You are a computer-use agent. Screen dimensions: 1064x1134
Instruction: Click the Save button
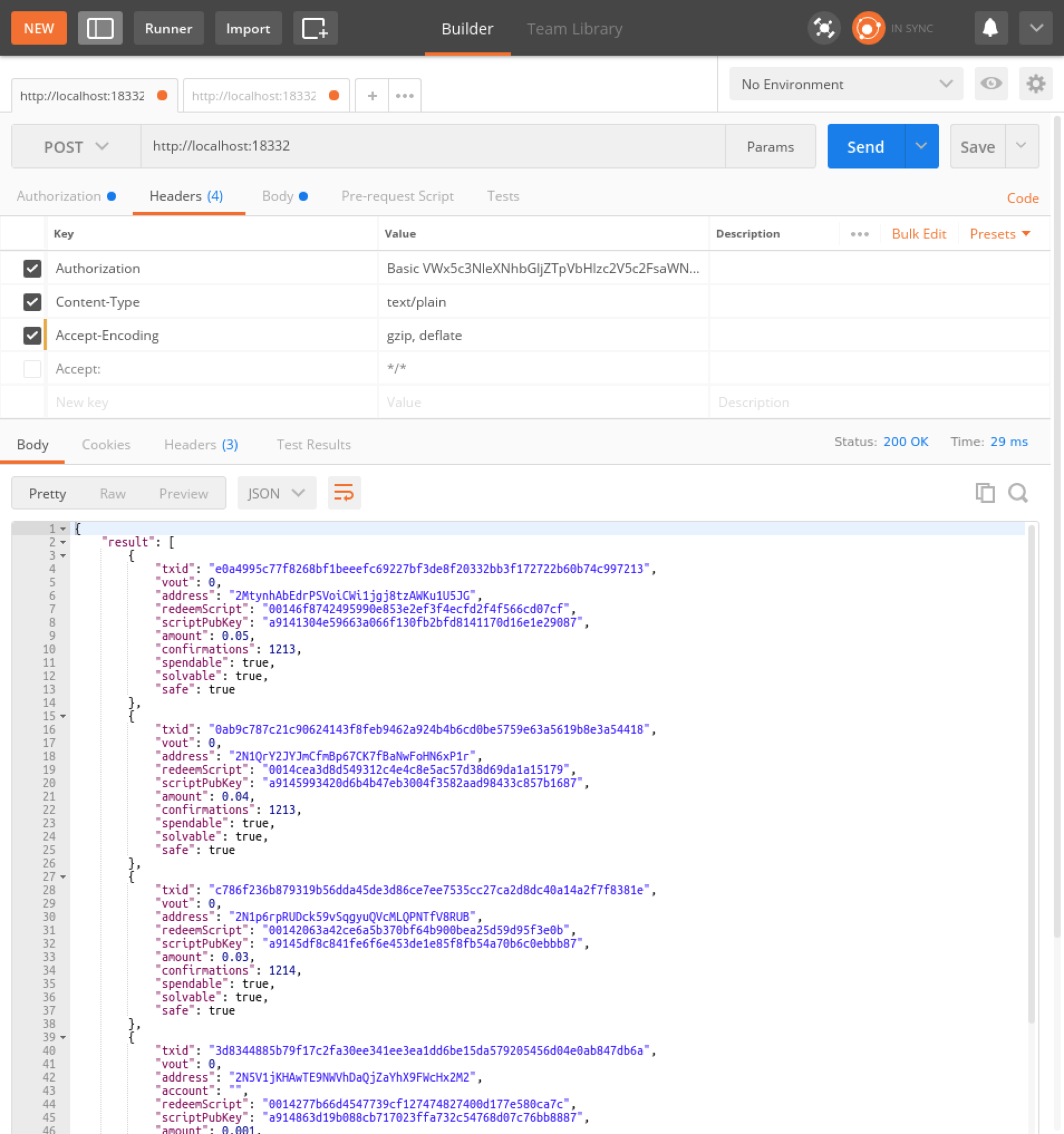[977, 146]
